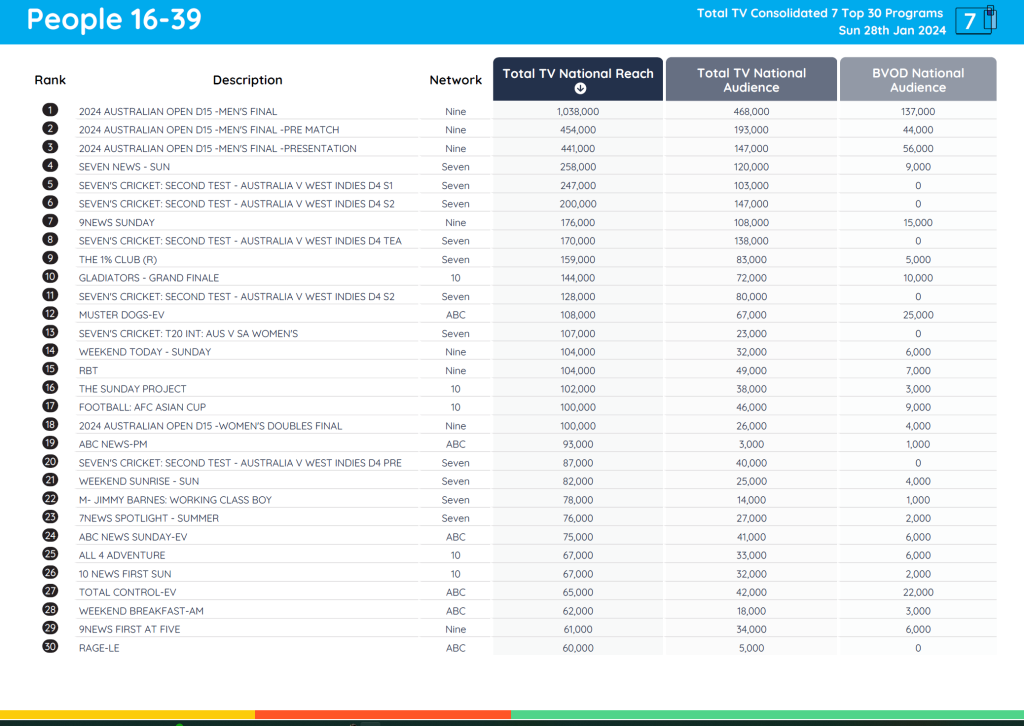1024x726 pixels.
Task: Select the 2024 Australian Open Men's Final Presentation row
Action: coord(217,148)
